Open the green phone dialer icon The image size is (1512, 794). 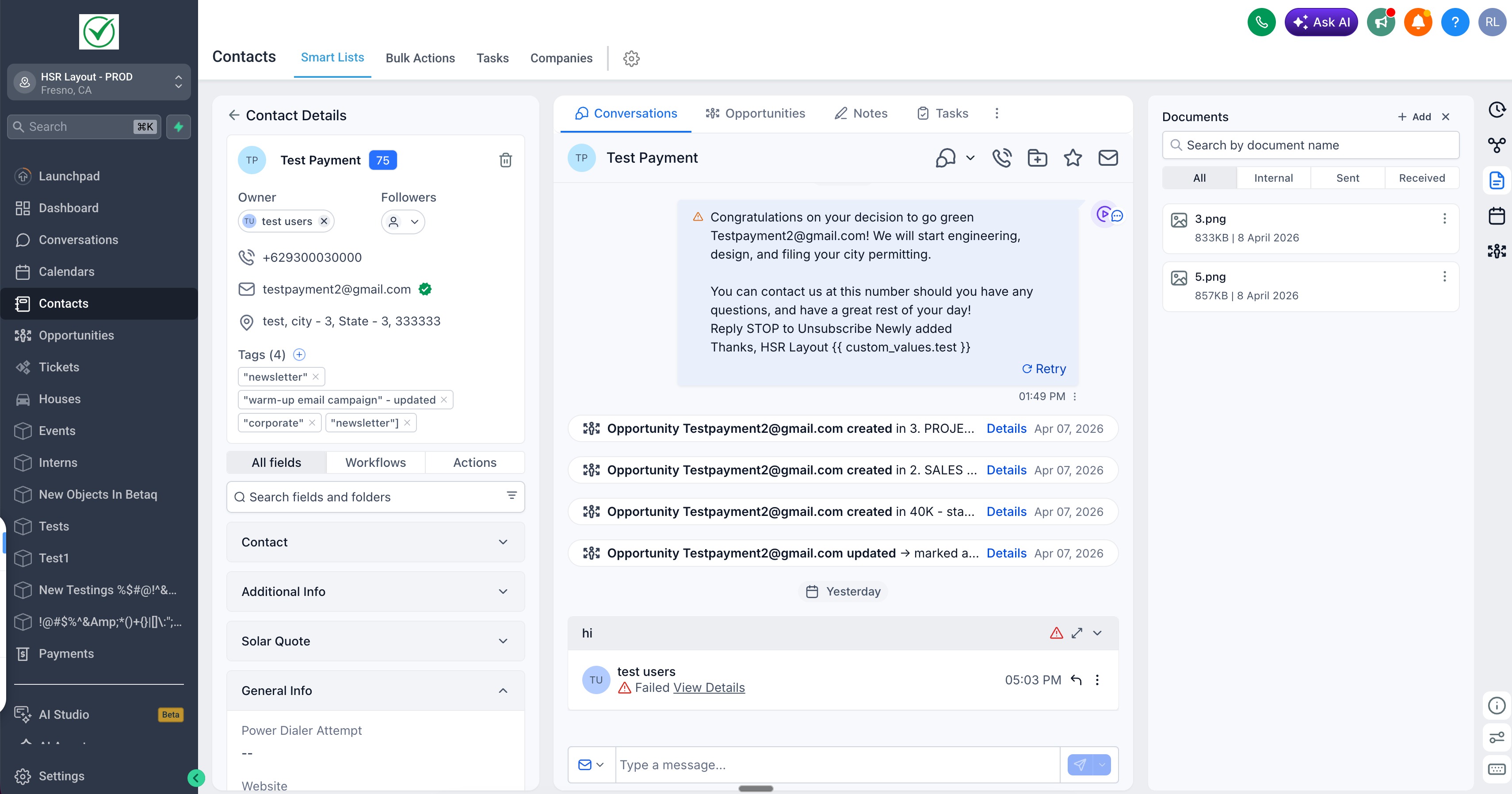[x=1261, y=22]
